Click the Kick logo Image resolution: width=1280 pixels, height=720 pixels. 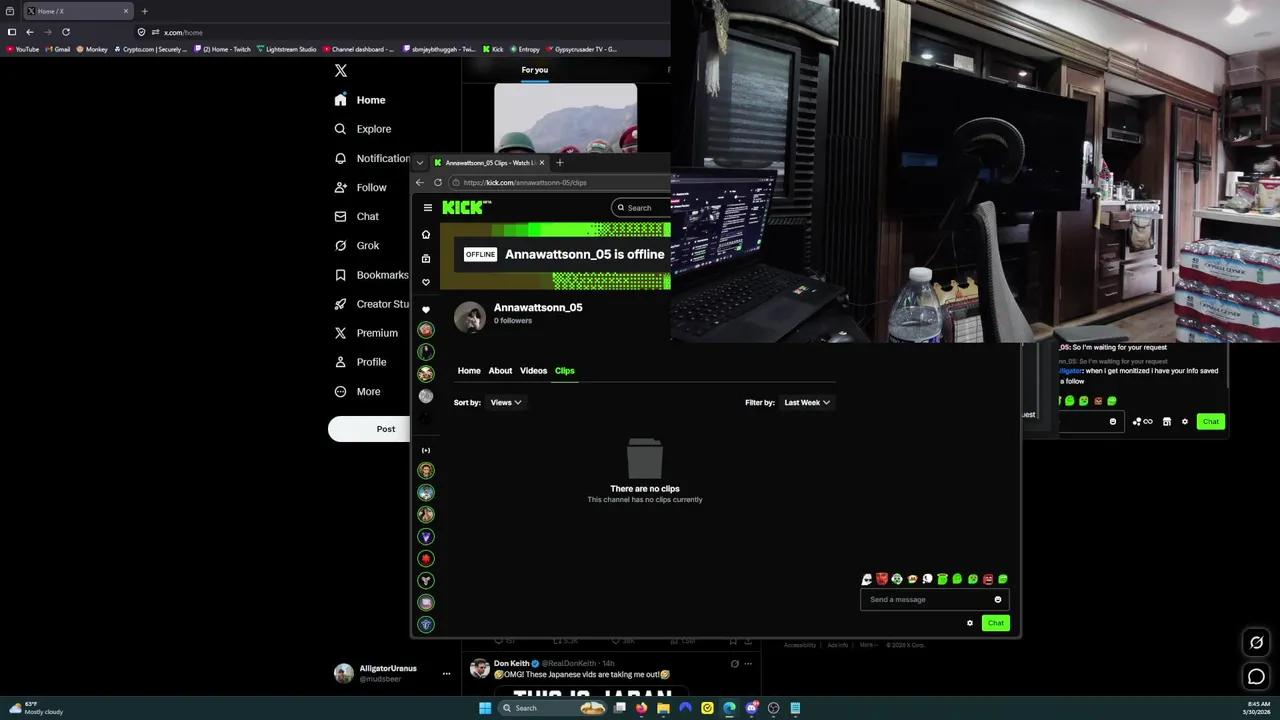tap(466, 207)
